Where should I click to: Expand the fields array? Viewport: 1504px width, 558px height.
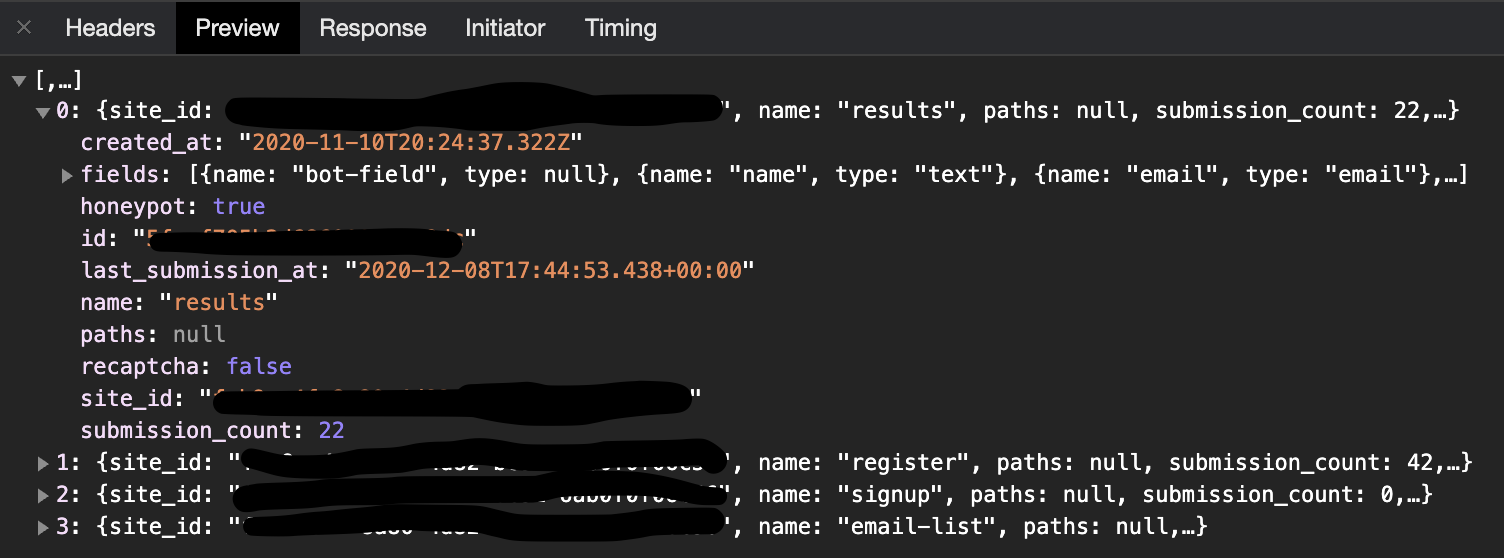click(67, 176)
